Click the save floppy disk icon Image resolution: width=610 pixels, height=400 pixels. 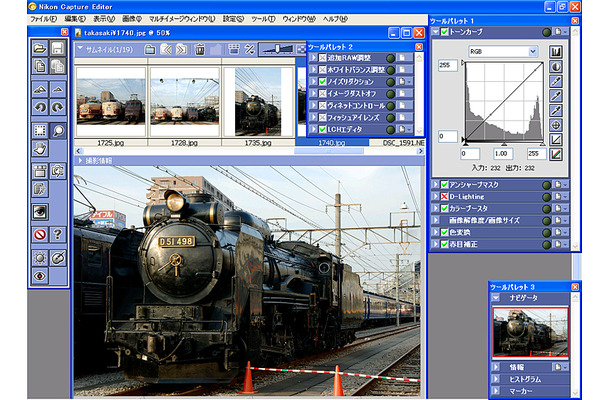[x=58, y=48]
